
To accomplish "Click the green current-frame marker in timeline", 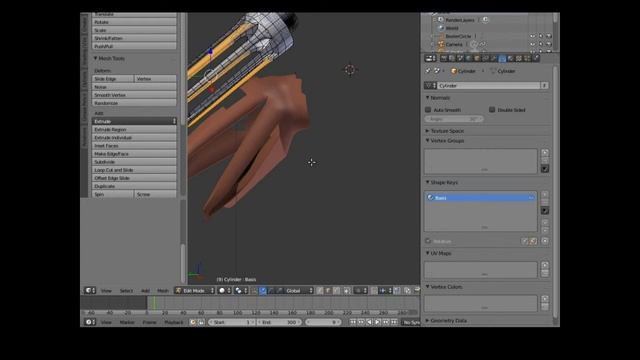I will tap(154, 303).
